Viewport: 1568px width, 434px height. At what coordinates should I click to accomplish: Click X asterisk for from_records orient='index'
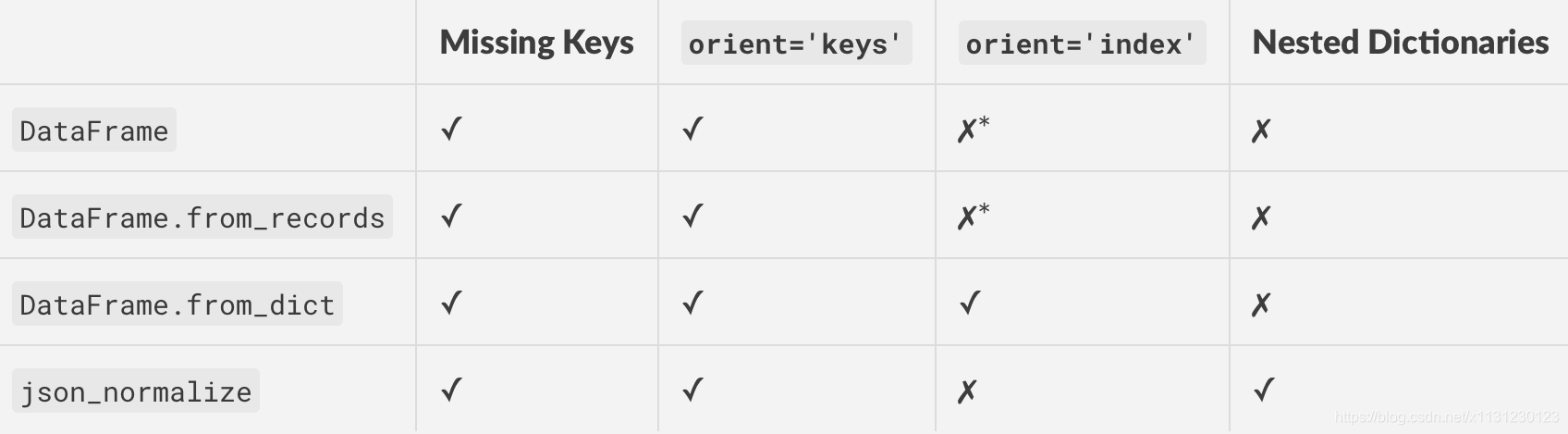point(974,216)
